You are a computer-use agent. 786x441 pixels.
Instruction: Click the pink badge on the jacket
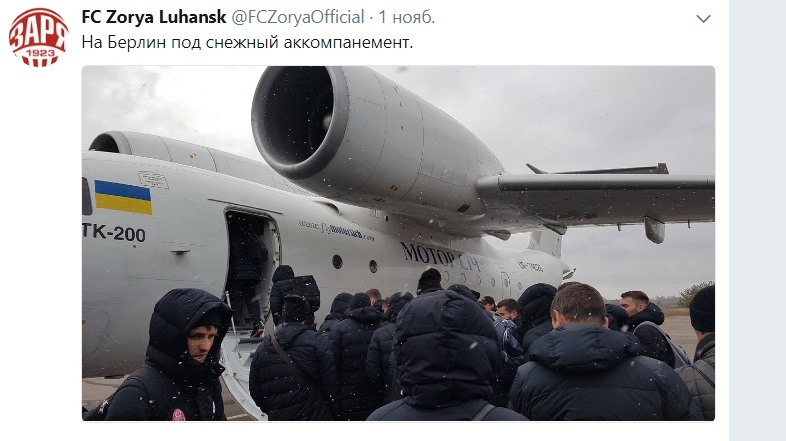tap(179, 414)
